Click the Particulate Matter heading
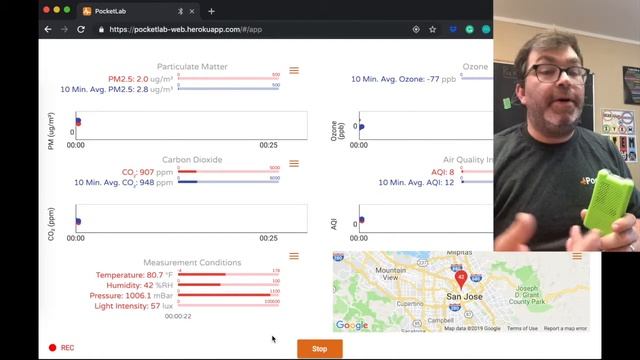The image size is (640, 360). tap(192, 67)
